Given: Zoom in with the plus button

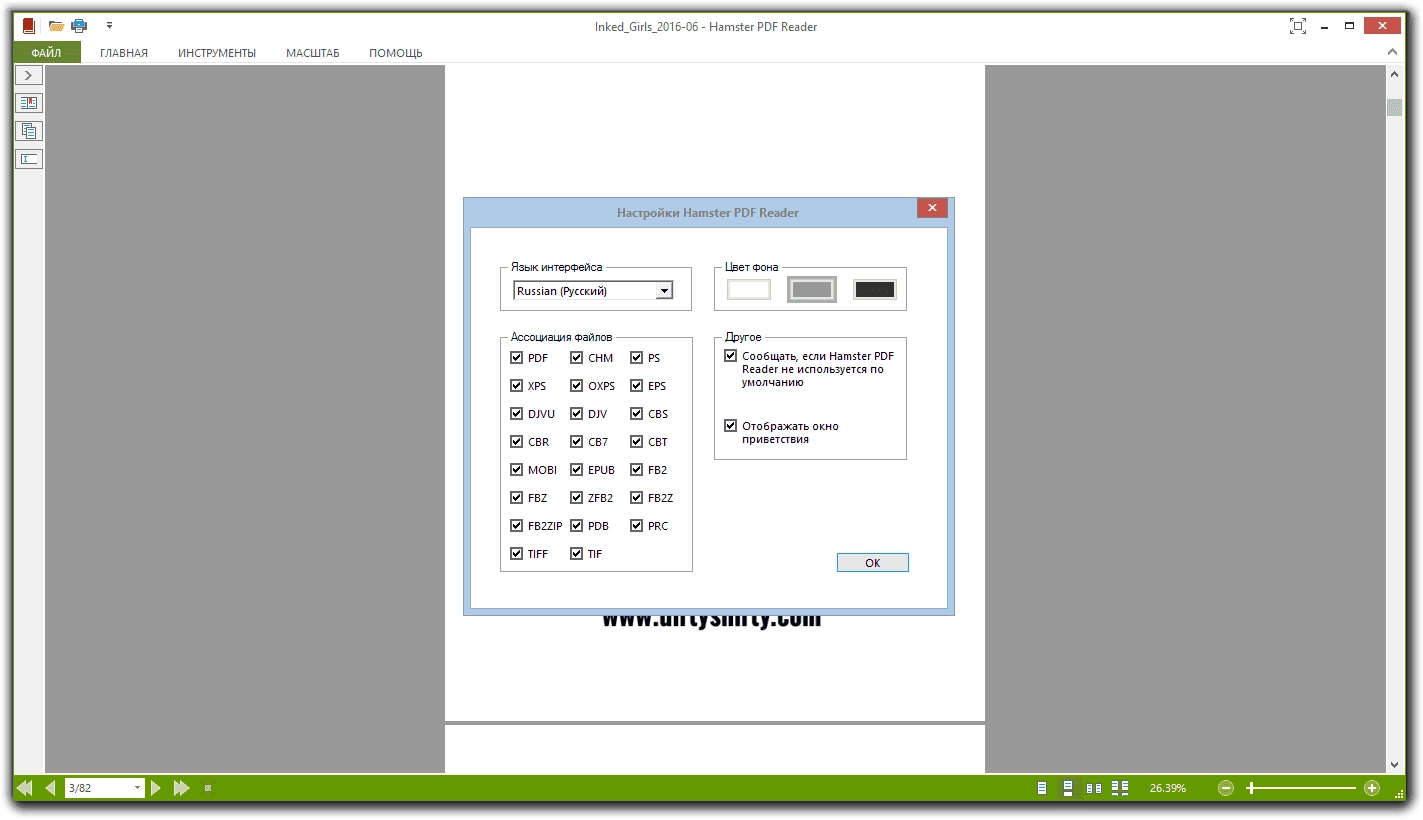Looking at the screenshot, I should (x=1372, y=788).
